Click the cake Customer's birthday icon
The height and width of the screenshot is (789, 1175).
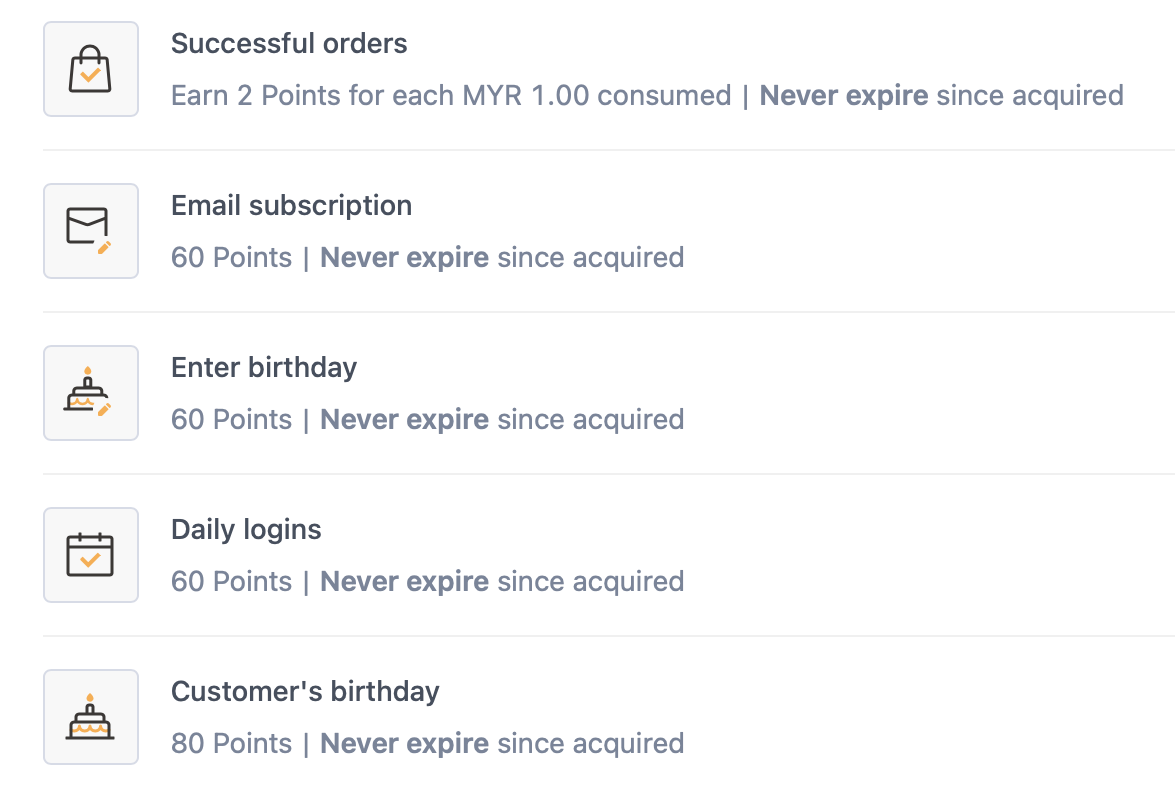90,717
